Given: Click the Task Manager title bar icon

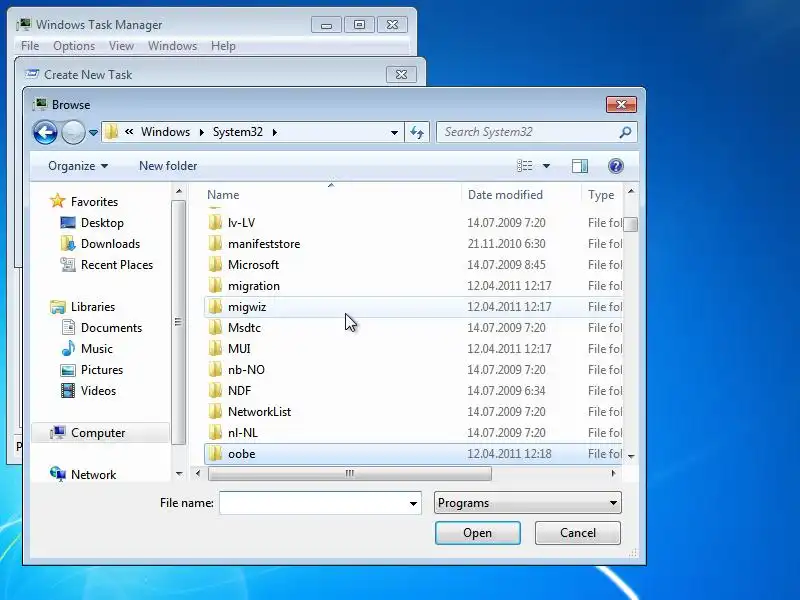Looking at the screenshot, I should pos(23,24).
